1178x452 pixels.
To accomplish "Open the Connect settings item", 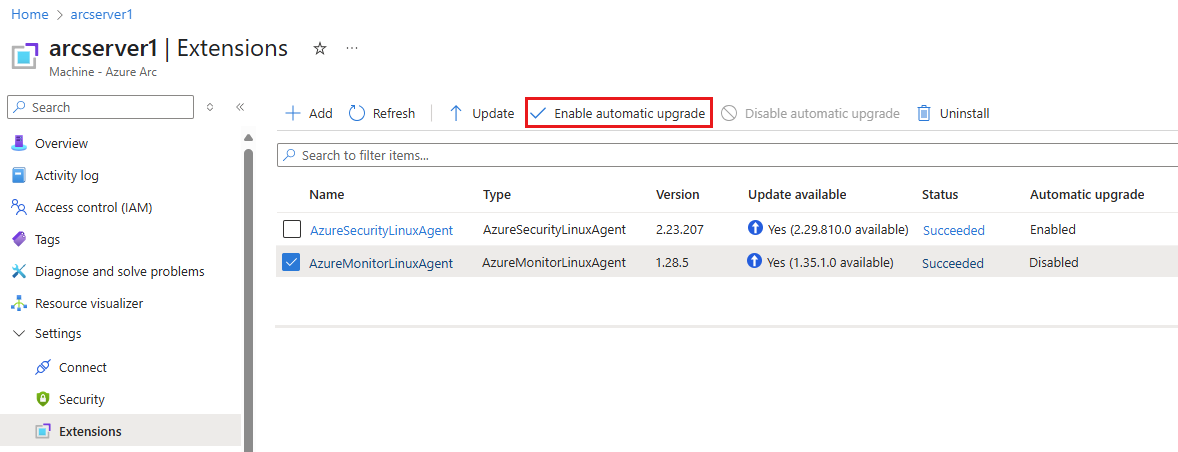I will [x=83, y=368].
